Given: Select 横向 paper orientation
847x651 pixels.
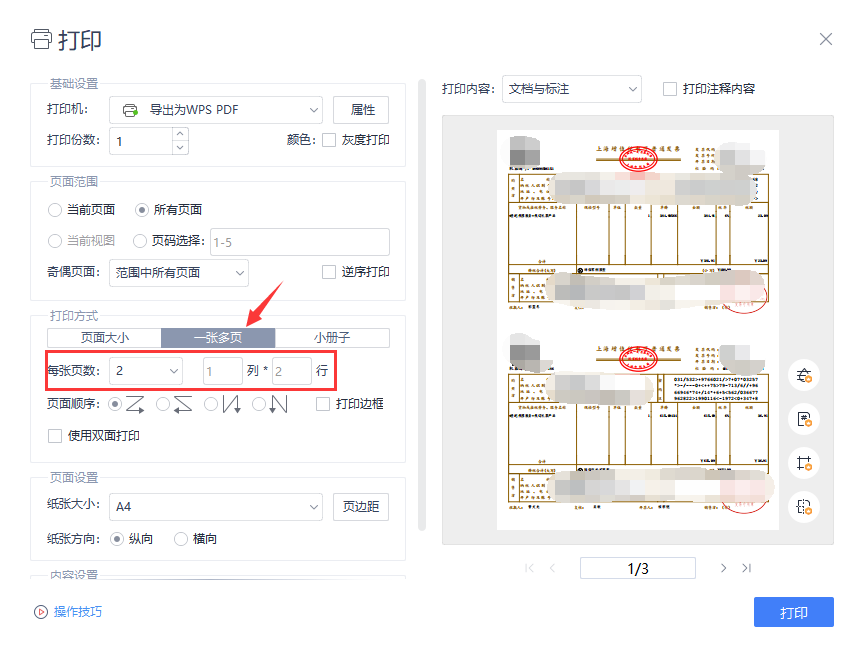Looking at the screenshot, I should pos(181,539).
